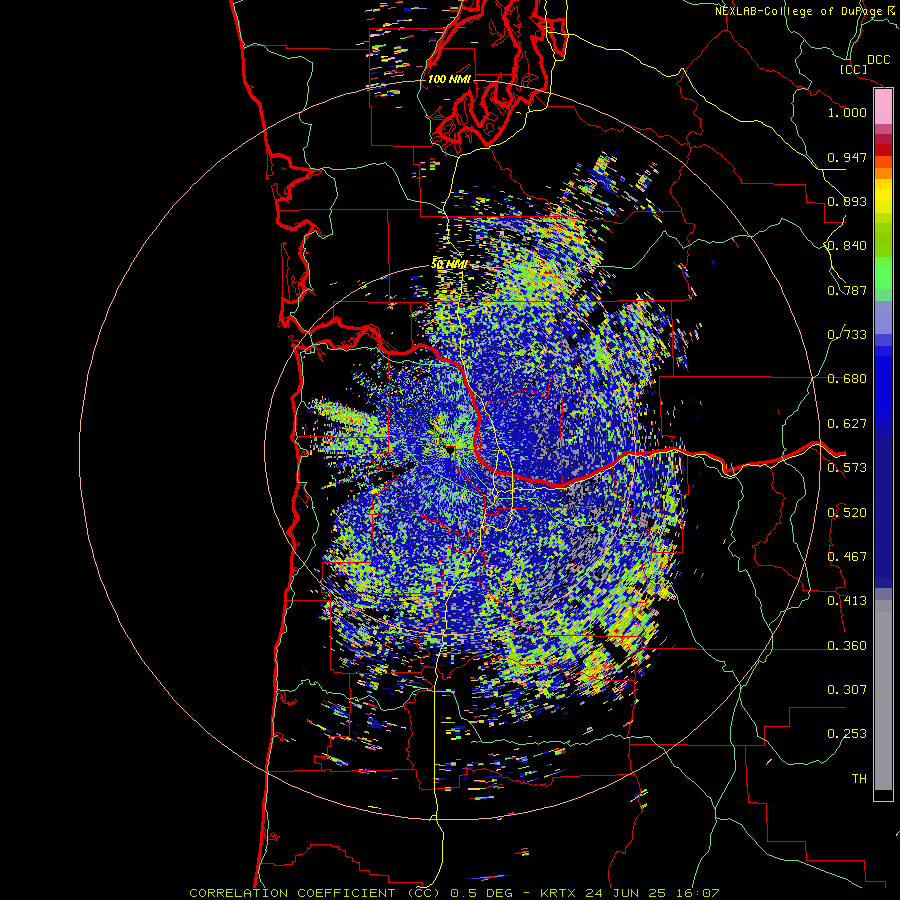This screenshot has width=900, height=900.
Task: Select the 0.307 scale value
Action: [847, 689]
